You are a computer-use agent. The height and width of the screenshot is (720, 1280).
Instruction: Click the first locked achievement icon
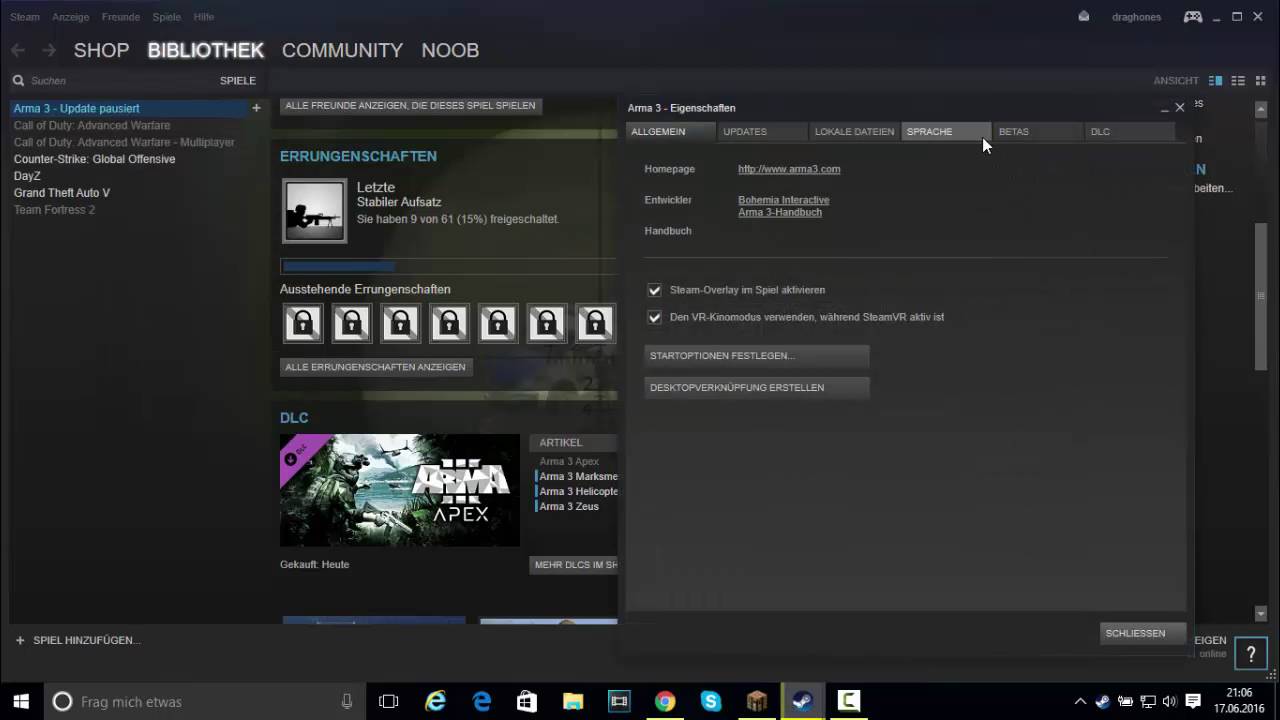(x=303, y=324)
